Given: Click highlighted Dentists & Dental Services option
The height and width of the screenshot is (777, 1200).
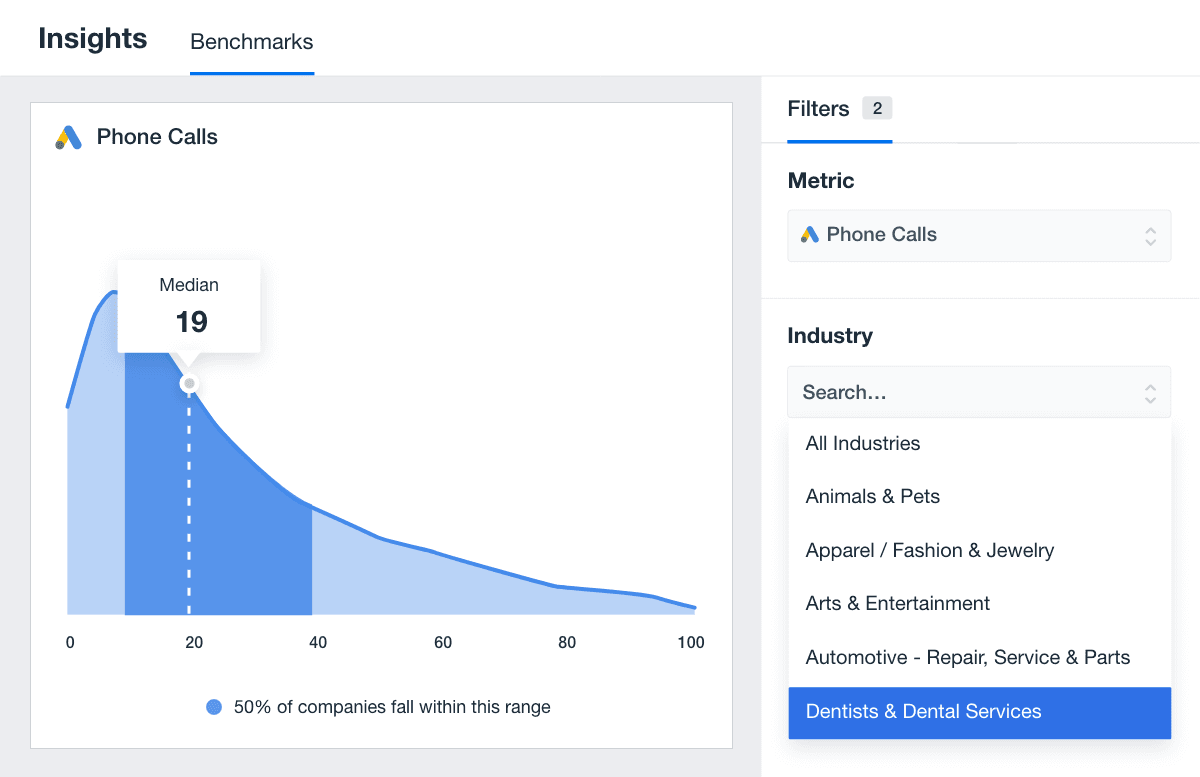Looking at the screenshot, I should 924,712.
